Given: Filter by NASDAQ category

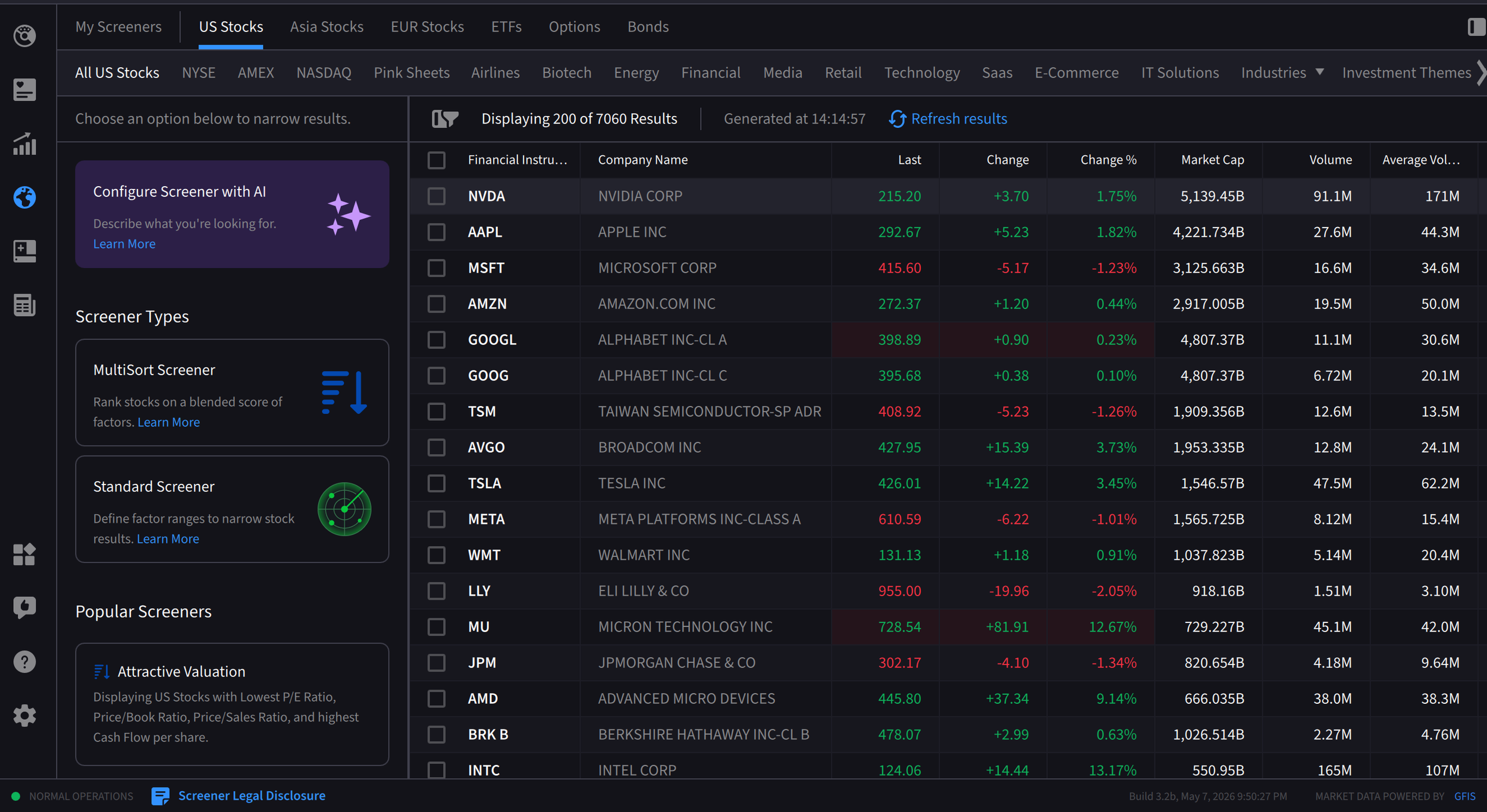Looking at the screenshot, I should point(324,73).
